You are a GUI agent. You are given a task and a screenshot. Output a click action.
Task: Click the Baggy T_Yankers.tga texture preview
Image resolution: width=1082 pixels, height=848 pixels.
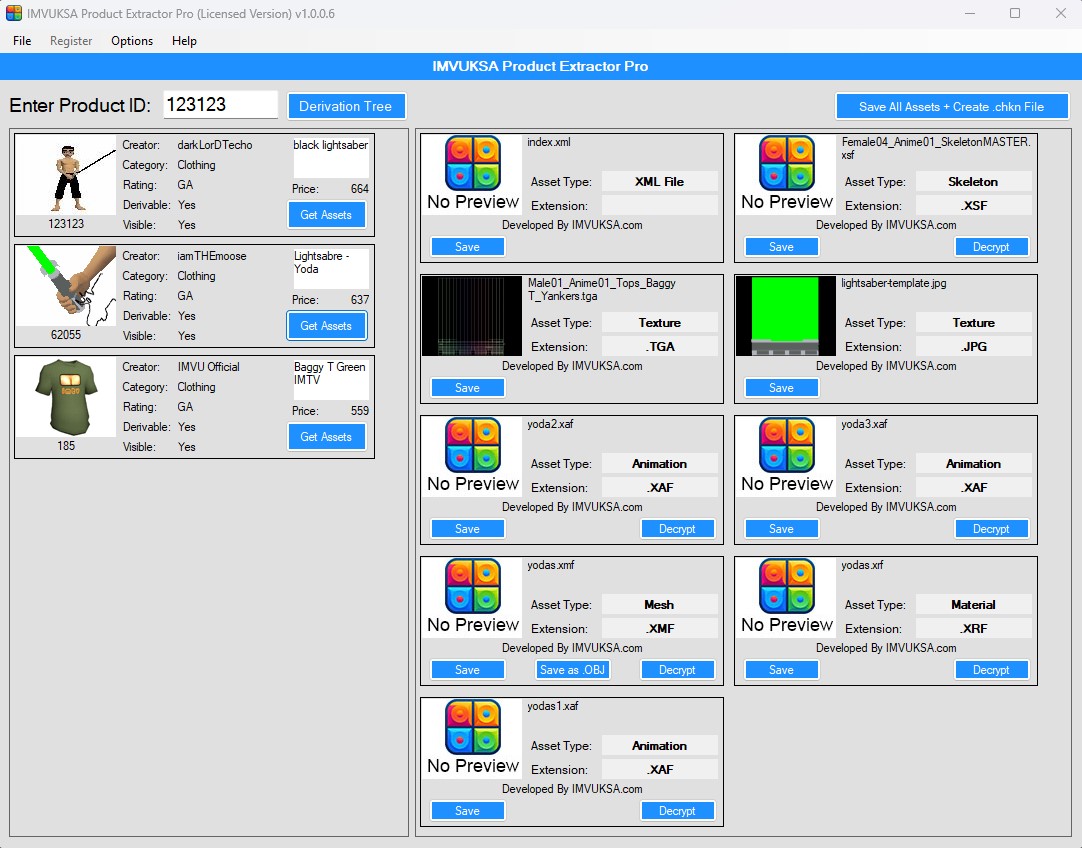tap(472, 316)
